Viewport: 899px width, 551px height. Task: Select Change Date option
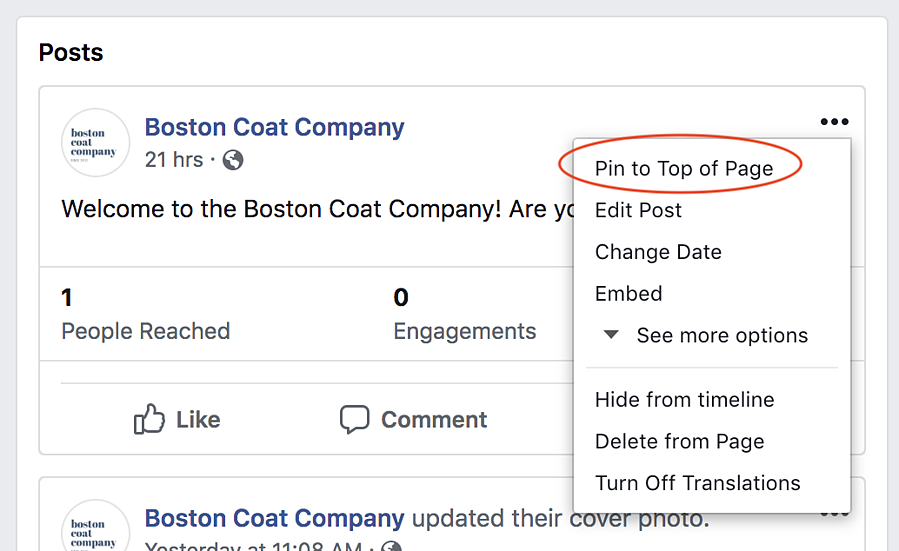pos(658,252)
